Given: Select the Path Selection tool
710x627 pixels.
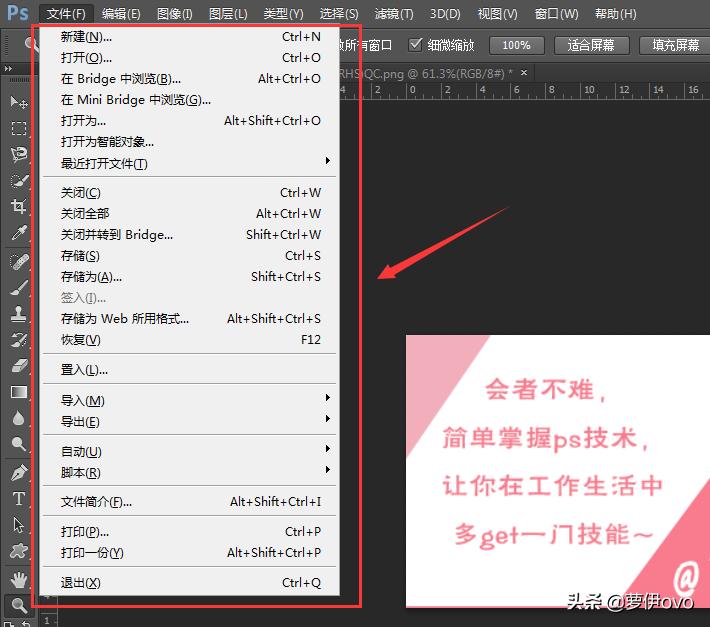Looking at the screenshot, I should tap(19, 525).
